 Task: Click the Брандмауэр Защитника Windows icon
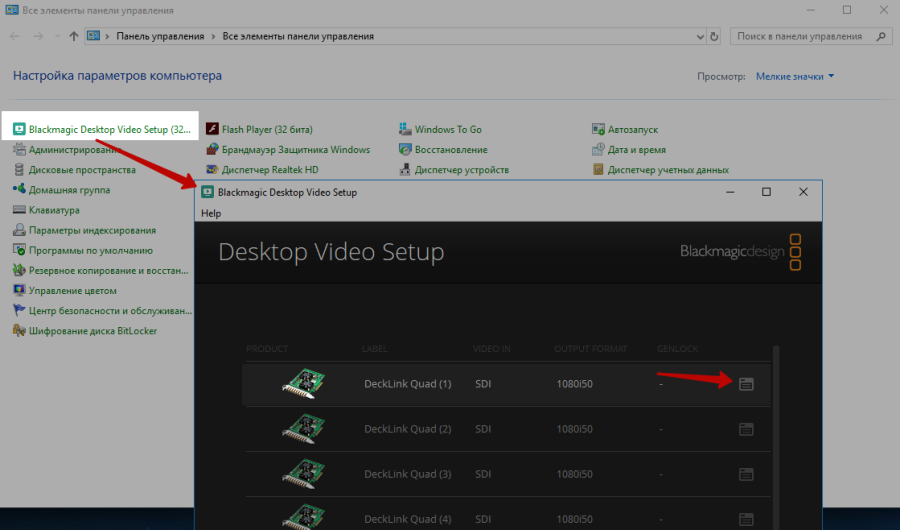point(212,149)
